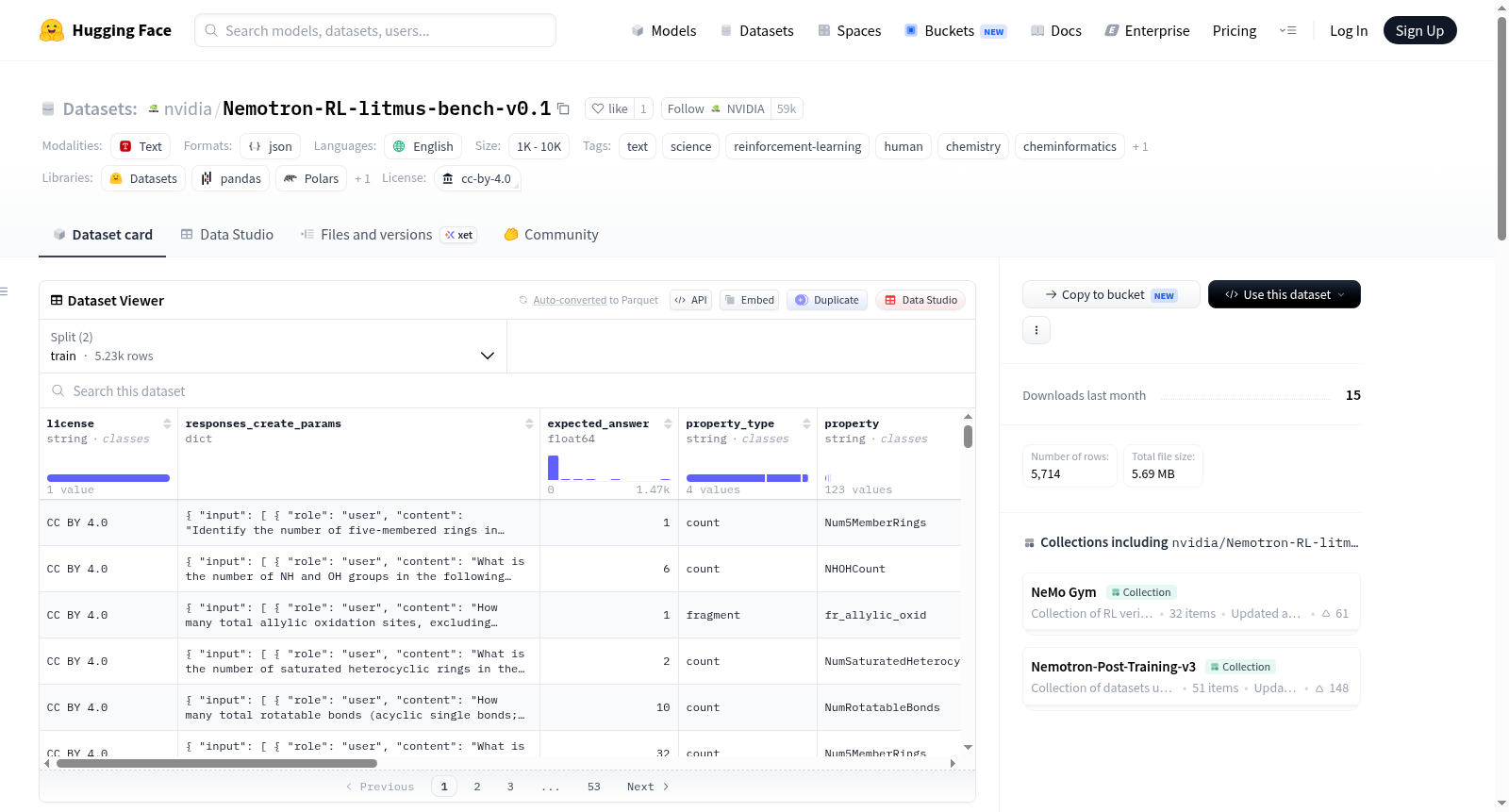Click the search magnifier in the dataset viewer
Screen dimensions: 1509x812
click(58, 390)
